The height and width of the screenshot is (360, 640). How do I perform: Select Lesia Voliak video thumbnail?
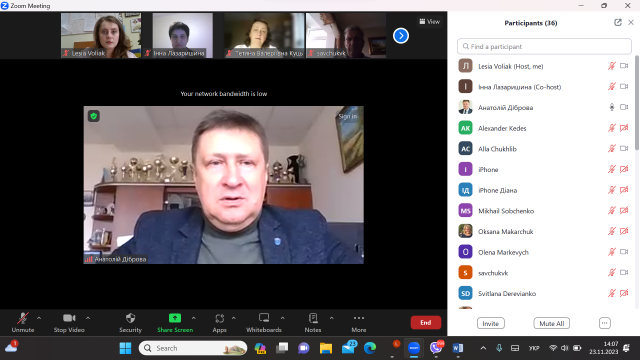(101, 36)
